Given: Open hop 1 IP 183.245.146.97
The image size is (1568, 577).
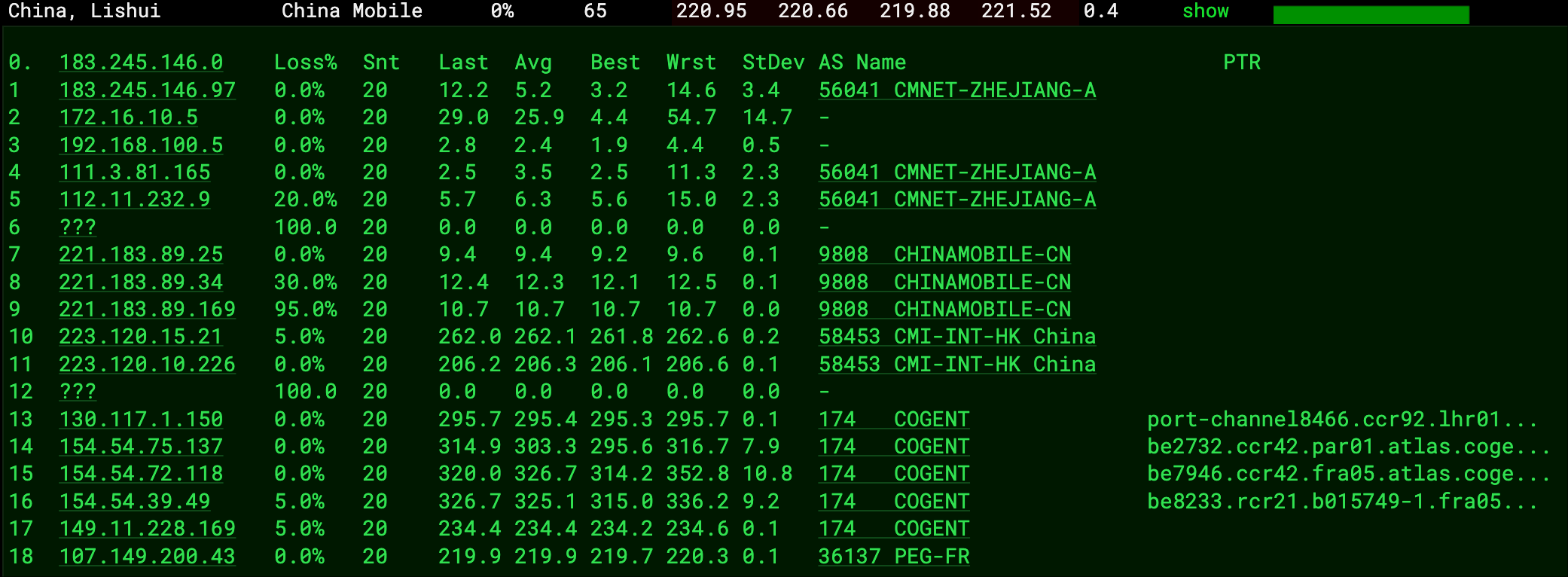Looking at the screenshot, I should coord(148,90).
